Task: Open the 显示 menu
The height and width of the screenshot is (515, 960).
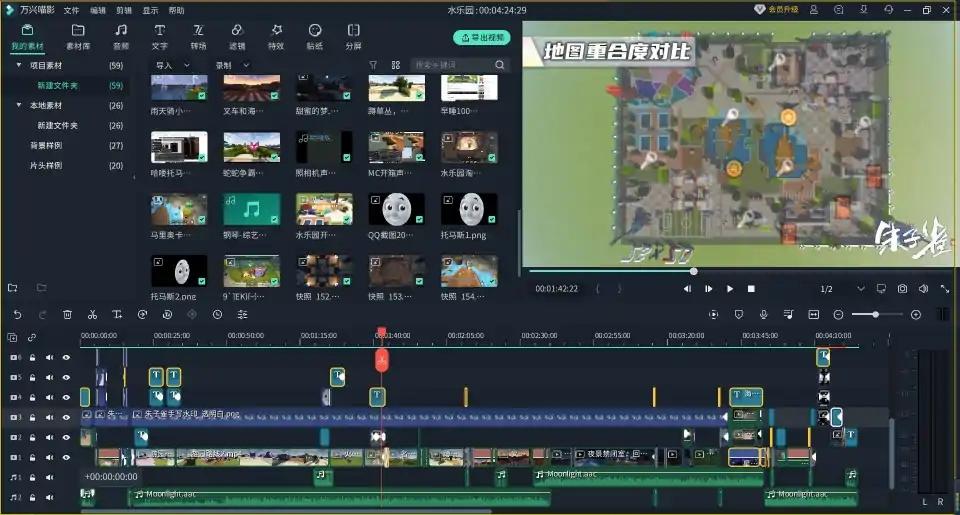Action: [150, 10]
